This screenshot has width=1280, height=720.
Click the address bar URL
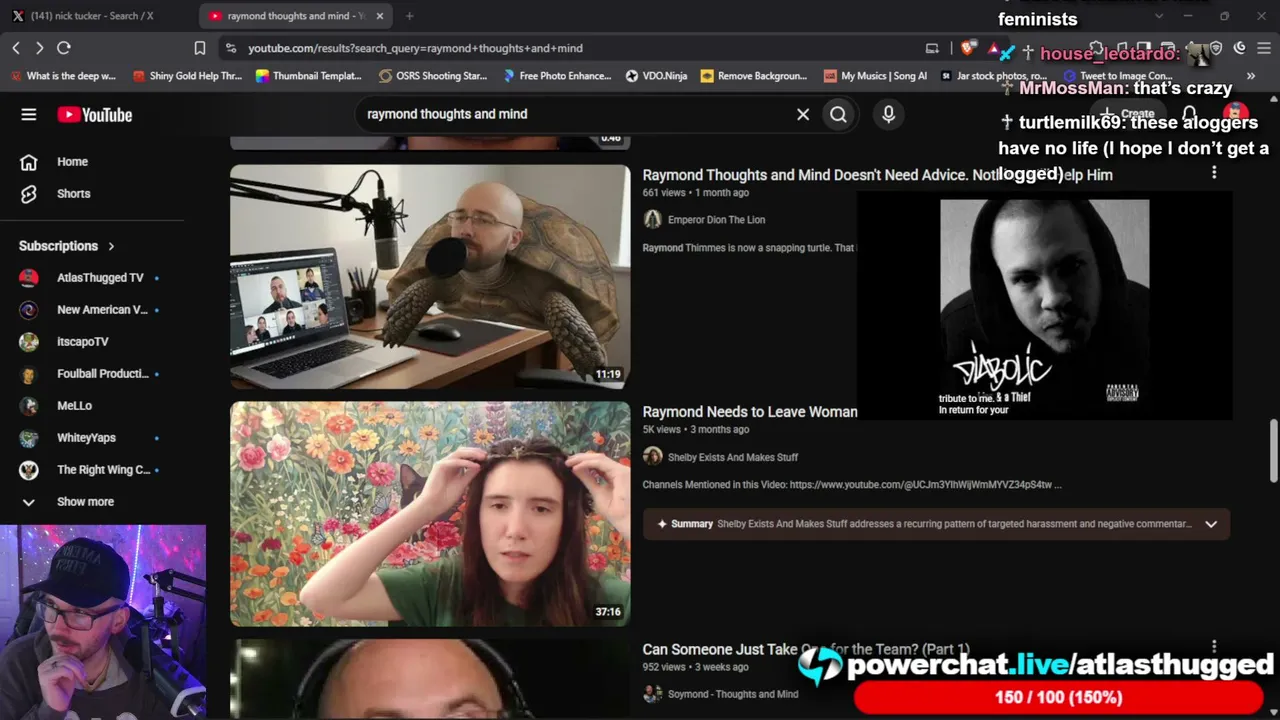(415, 48)
